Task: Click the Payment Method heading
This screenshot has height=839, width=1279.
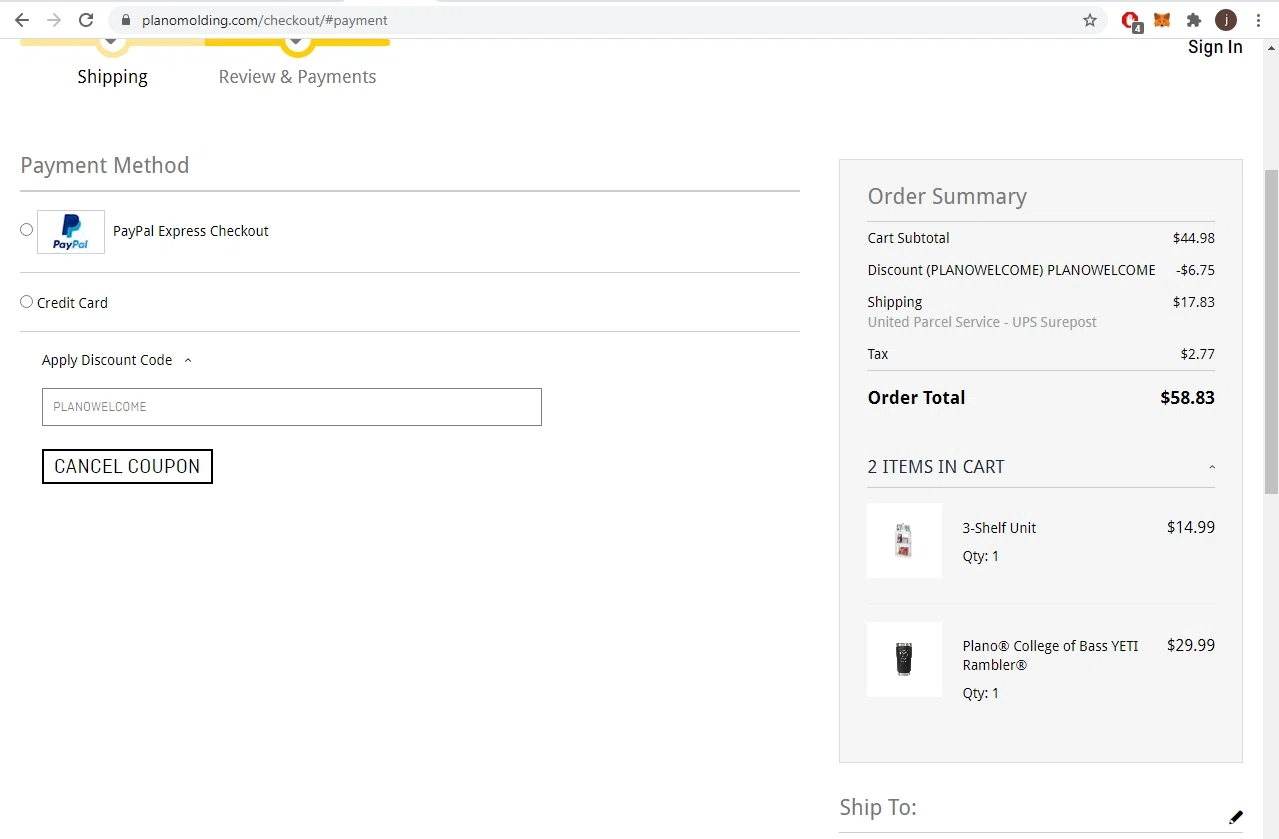Action: tap(105, 165)
